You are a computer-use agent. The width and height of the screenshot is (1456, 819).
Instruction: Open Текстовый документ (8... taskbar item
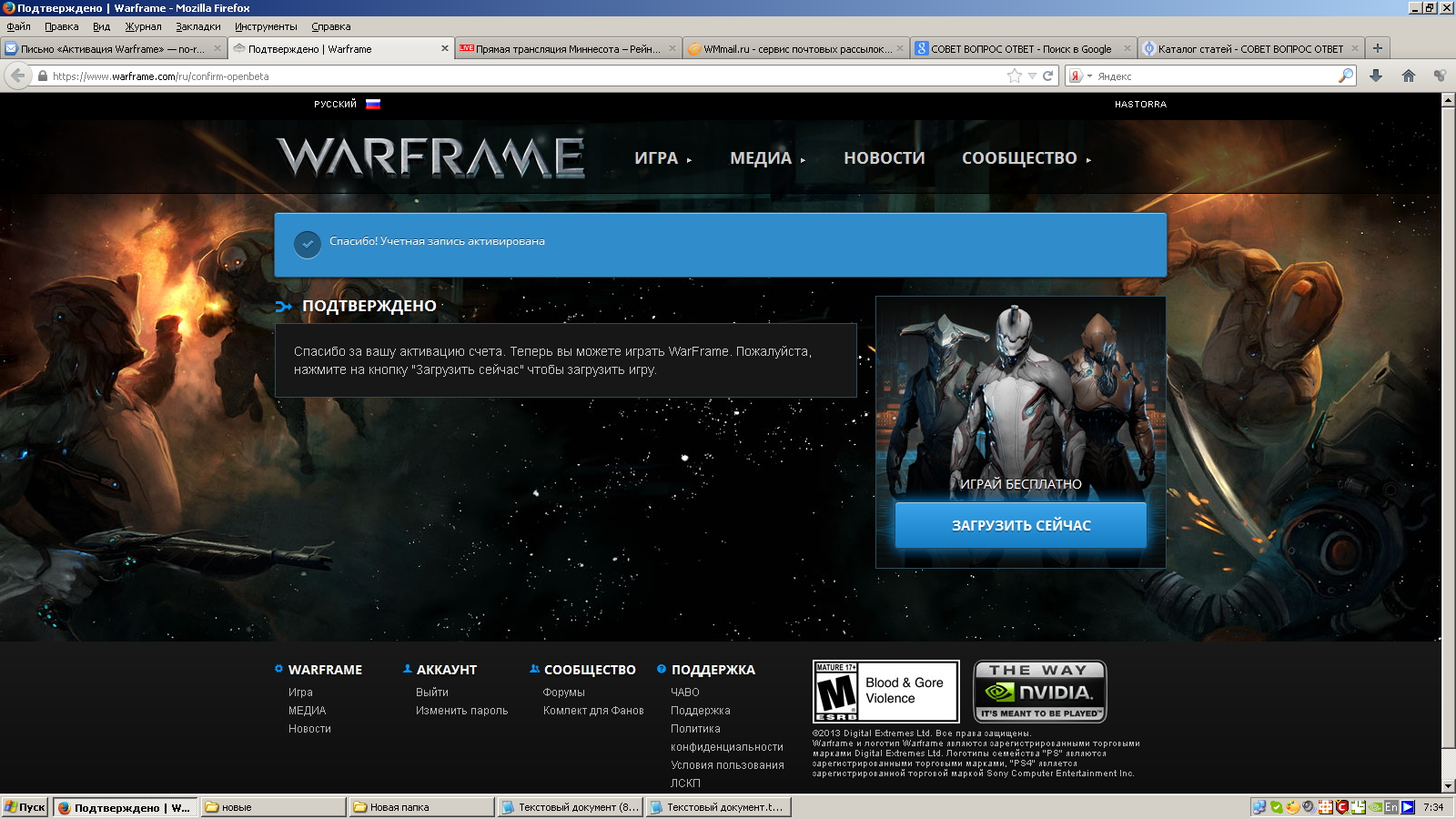[x=570, y=807]
